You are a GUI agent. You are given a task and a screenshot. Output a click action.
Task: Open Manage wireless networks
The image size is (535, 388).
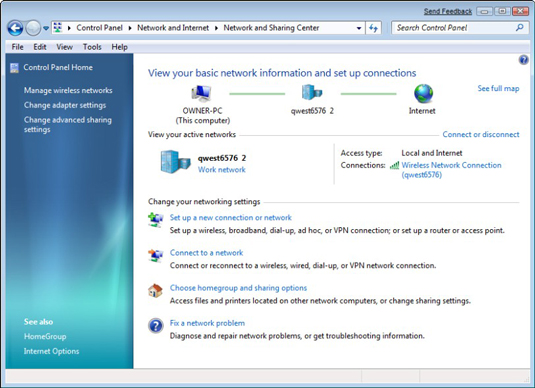68,90
